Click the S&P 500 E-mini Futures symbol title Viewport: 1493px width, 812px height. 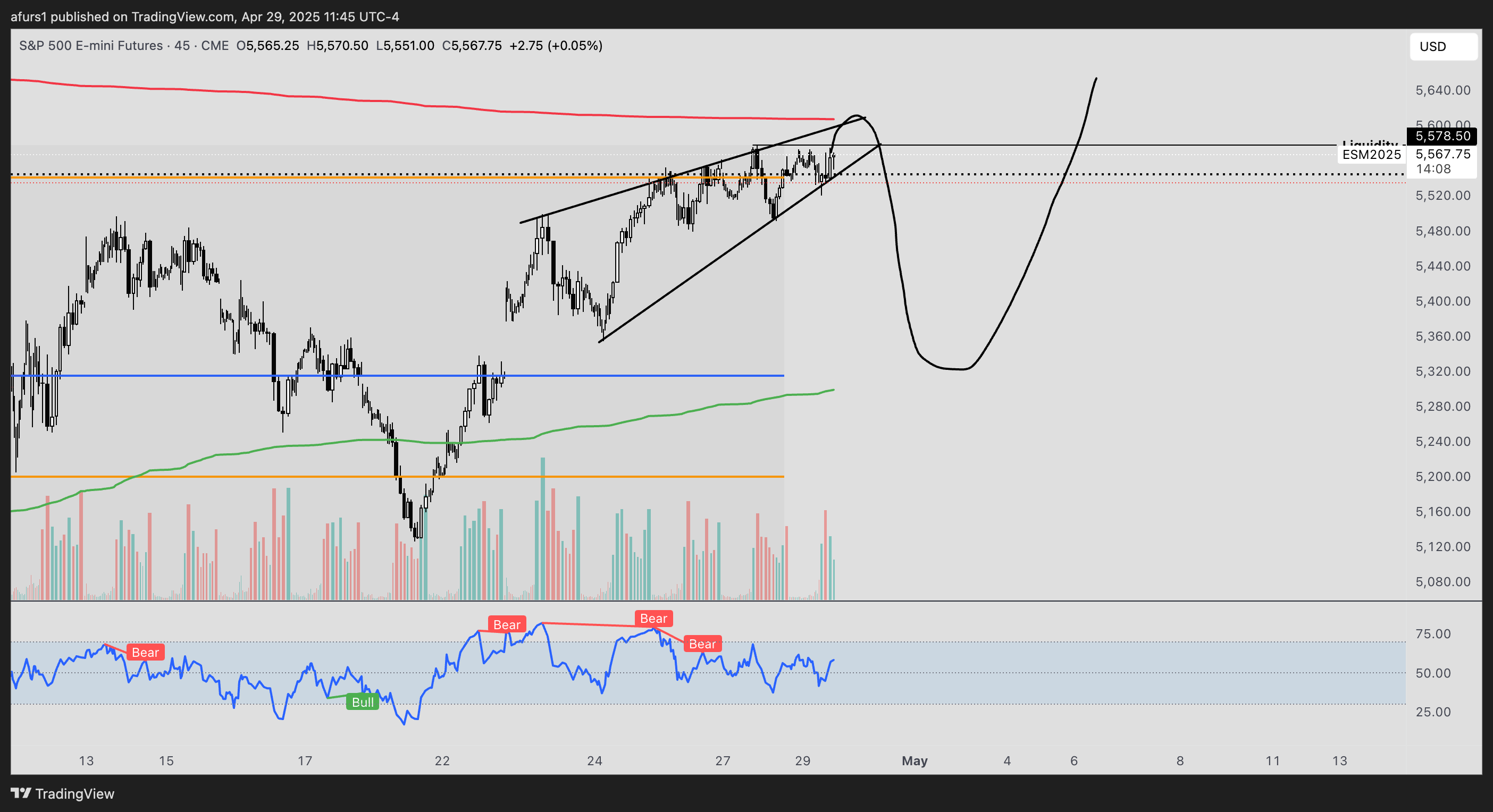coord(91,45)
